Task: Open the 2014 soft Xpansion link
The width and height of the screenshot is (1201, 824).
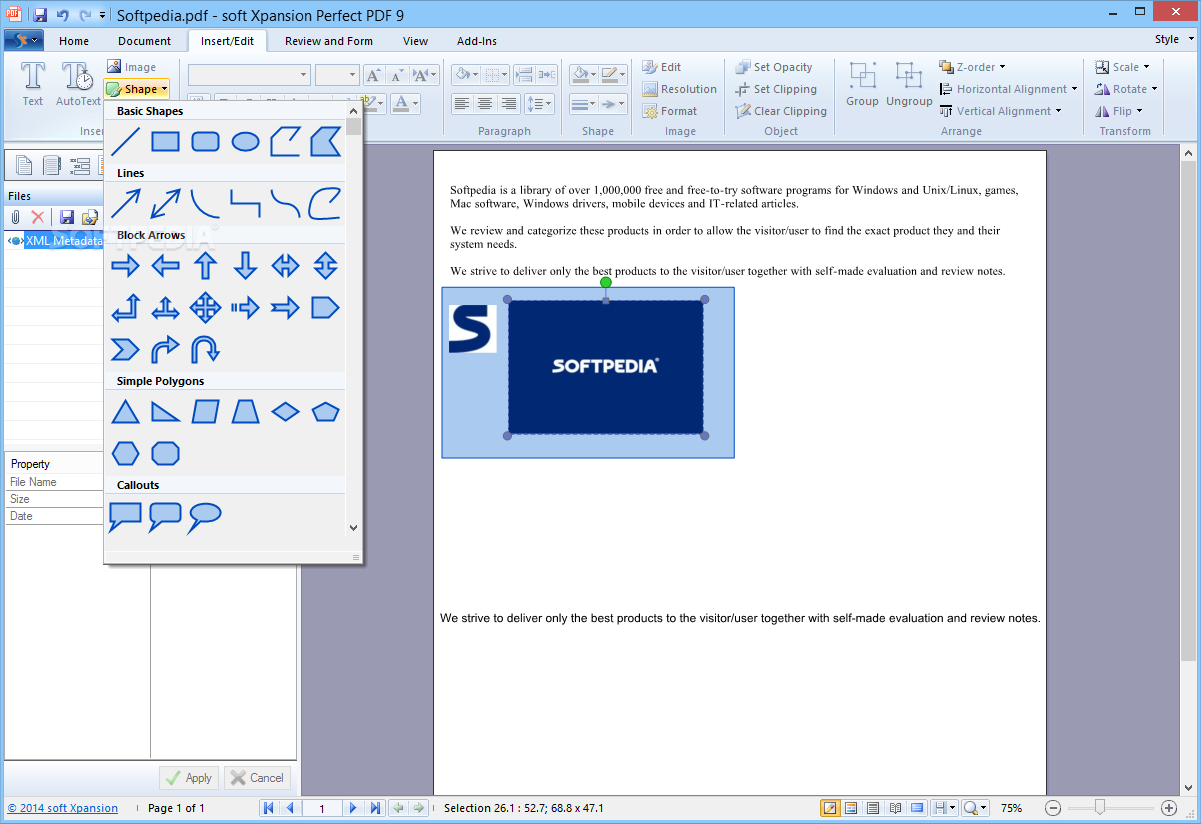Action: [63, 808]
